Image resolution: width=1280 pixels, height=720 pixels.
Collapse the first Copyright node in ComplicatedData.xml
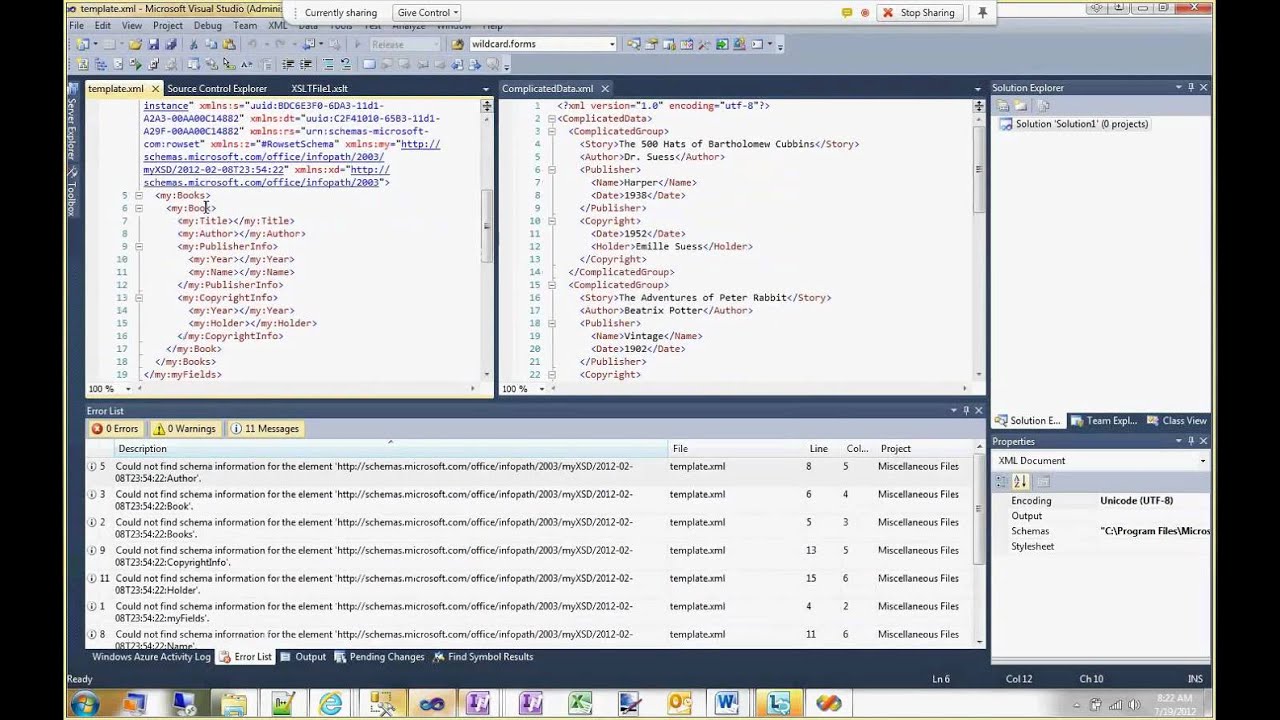pos(551,220)
